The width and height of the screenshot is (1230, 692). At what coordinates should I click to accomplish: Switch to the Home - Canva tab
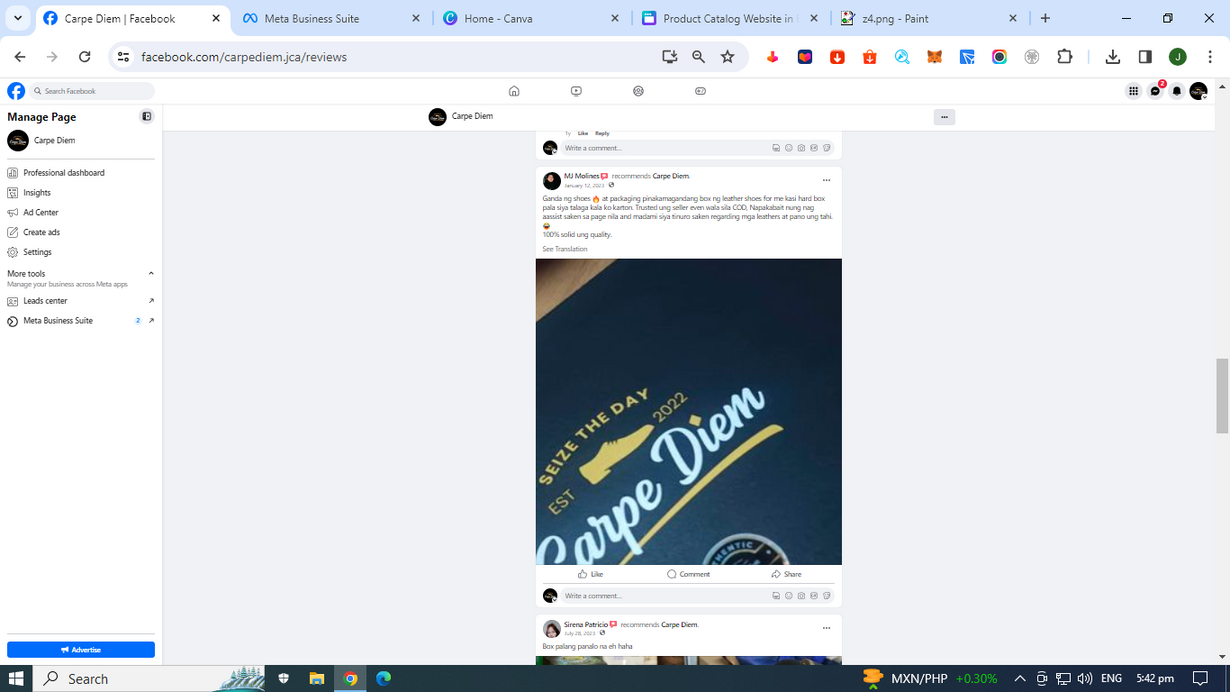click(531, 18)
